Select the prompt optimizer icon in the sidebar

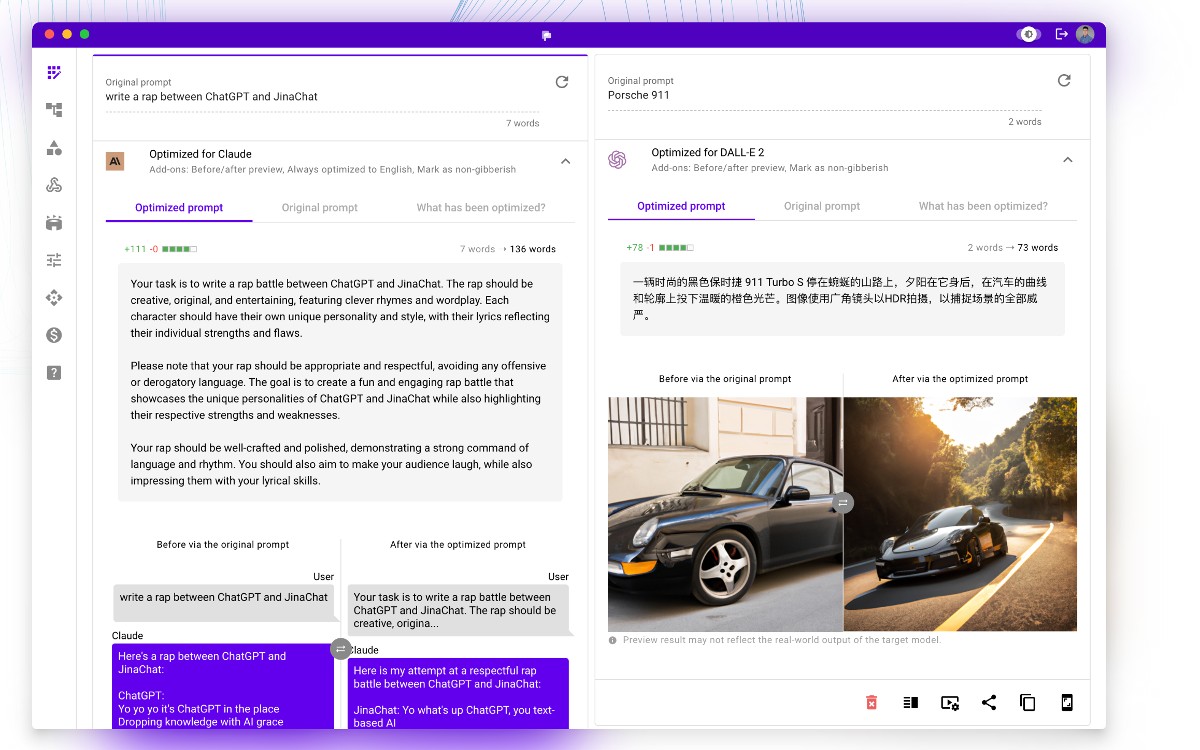tap(54, 72)
